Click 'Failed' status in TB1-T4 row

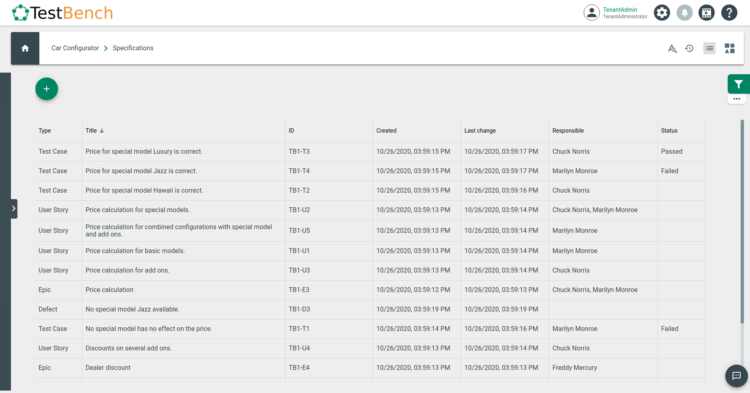pyautogui.click(x=670, y=171)
